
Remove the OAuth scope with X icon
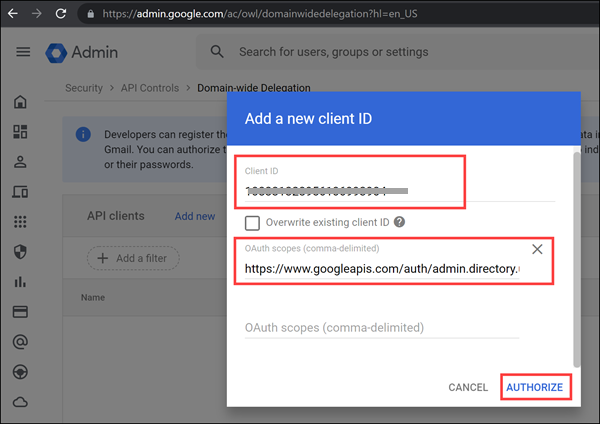pyautogui.click(x=537, y=249)
